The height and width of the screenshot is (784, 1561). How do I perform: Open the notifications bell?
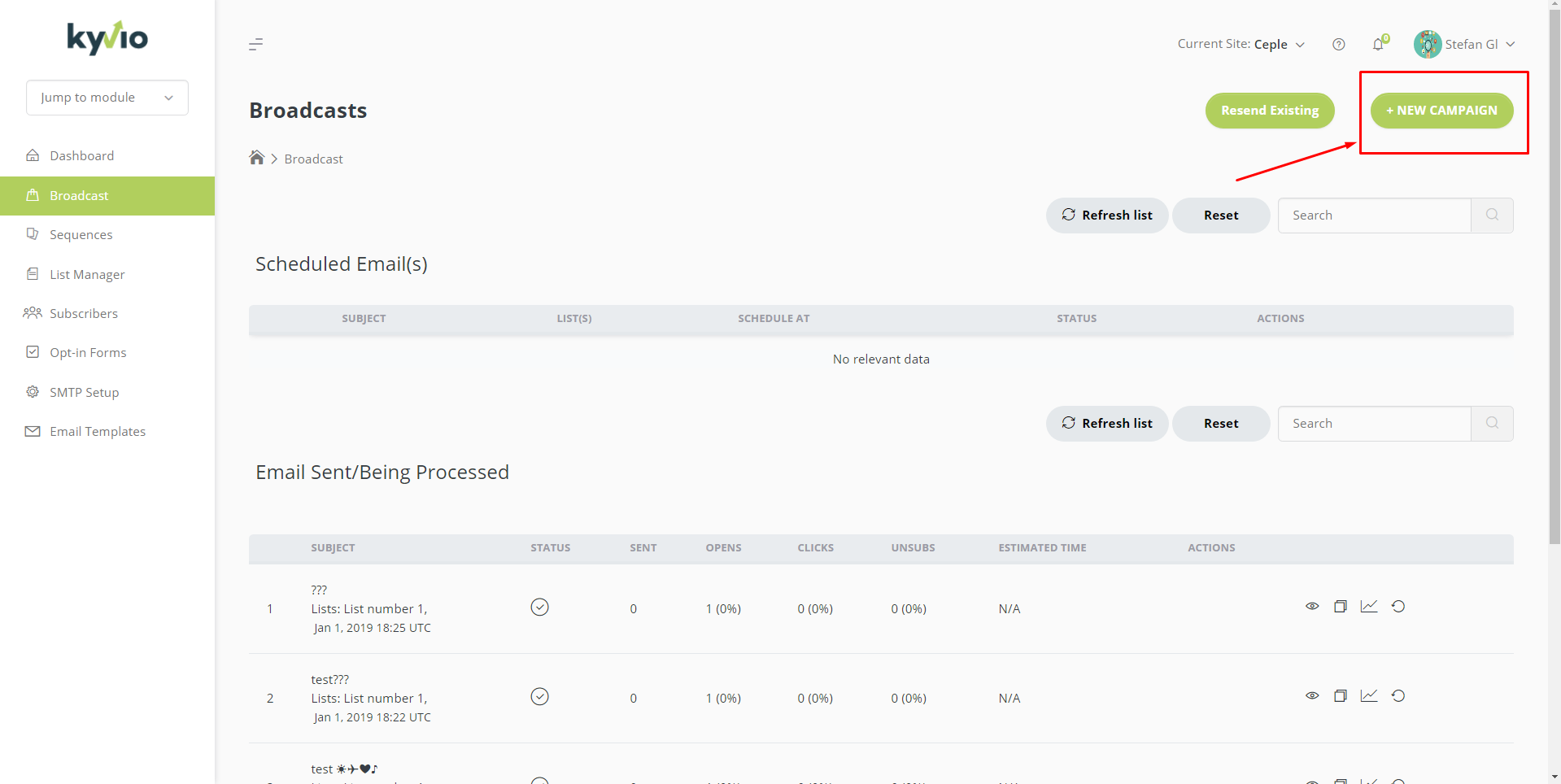(x=1378, y=45)
